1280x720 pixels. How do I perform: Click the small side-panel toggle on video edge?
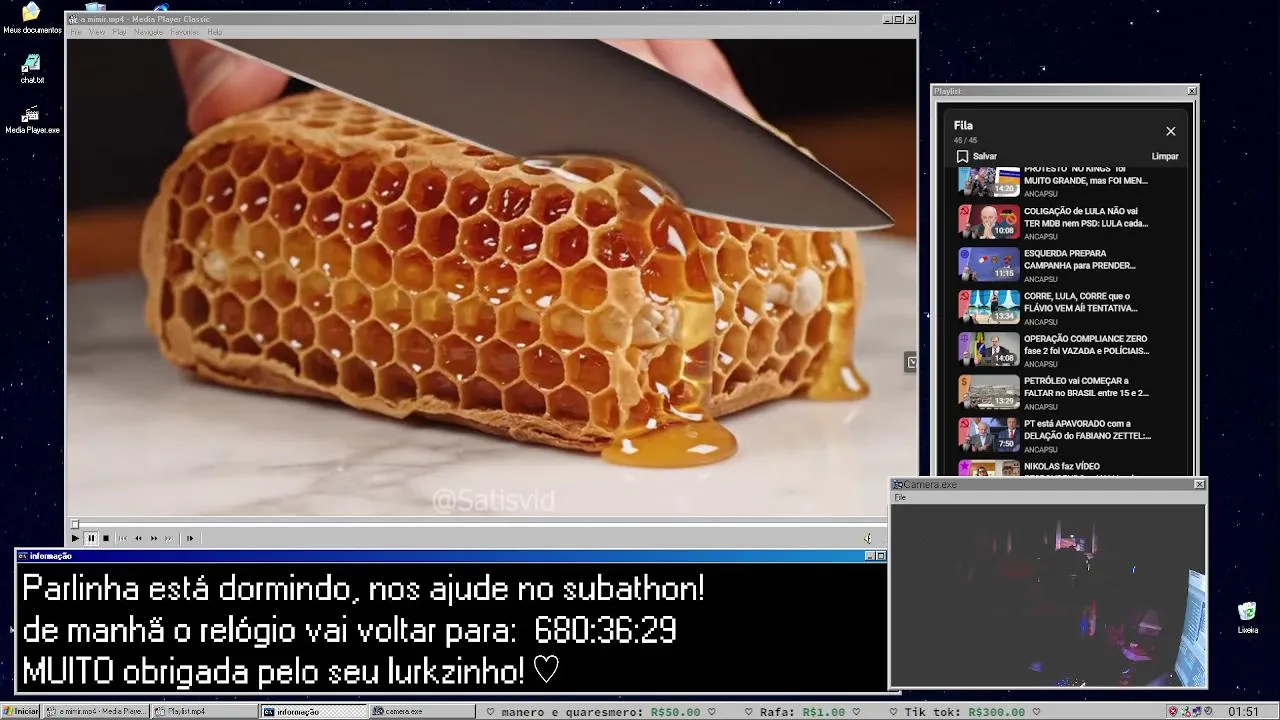[x=911, y=362]
